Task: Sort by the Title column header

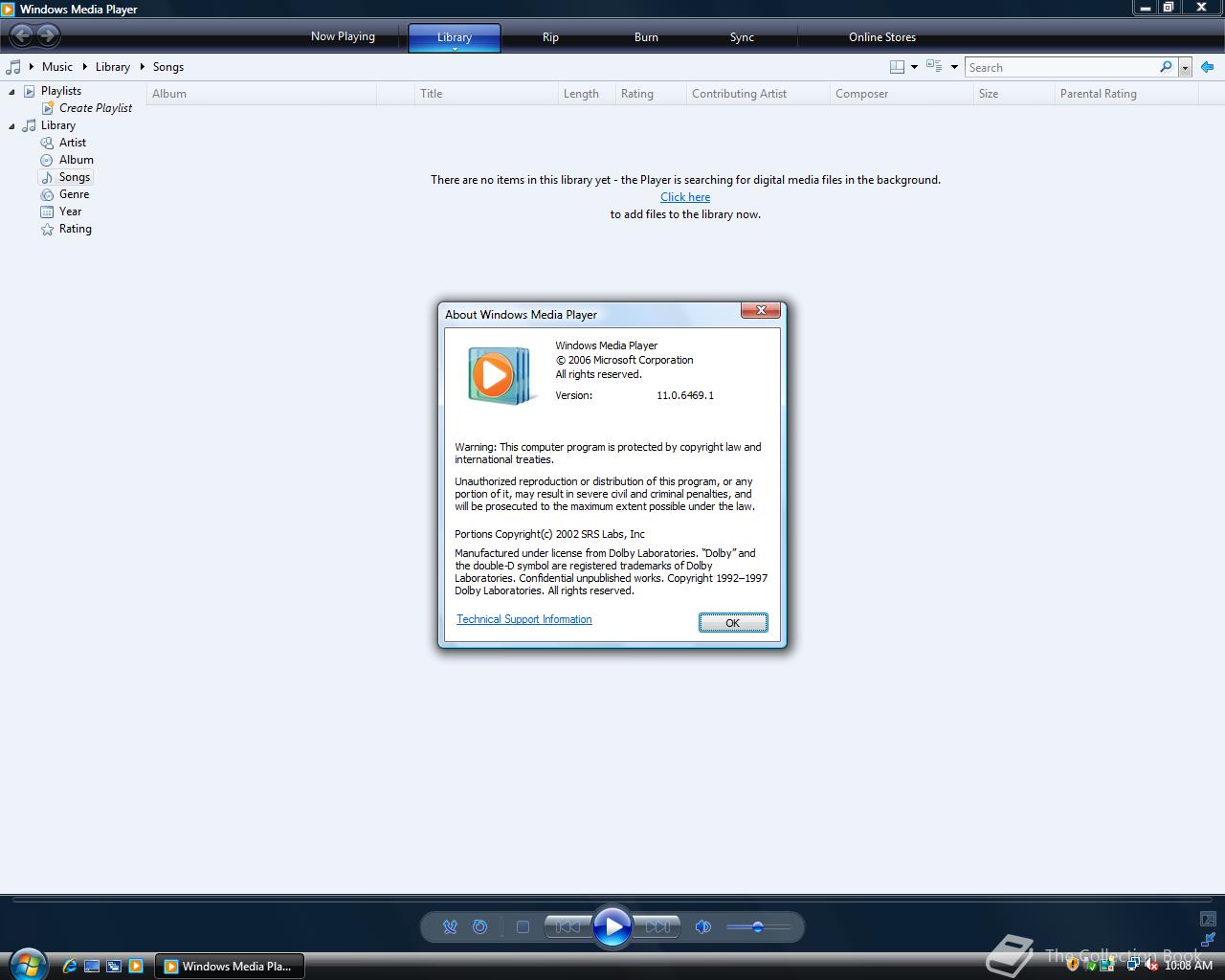Action: point(486,94)
